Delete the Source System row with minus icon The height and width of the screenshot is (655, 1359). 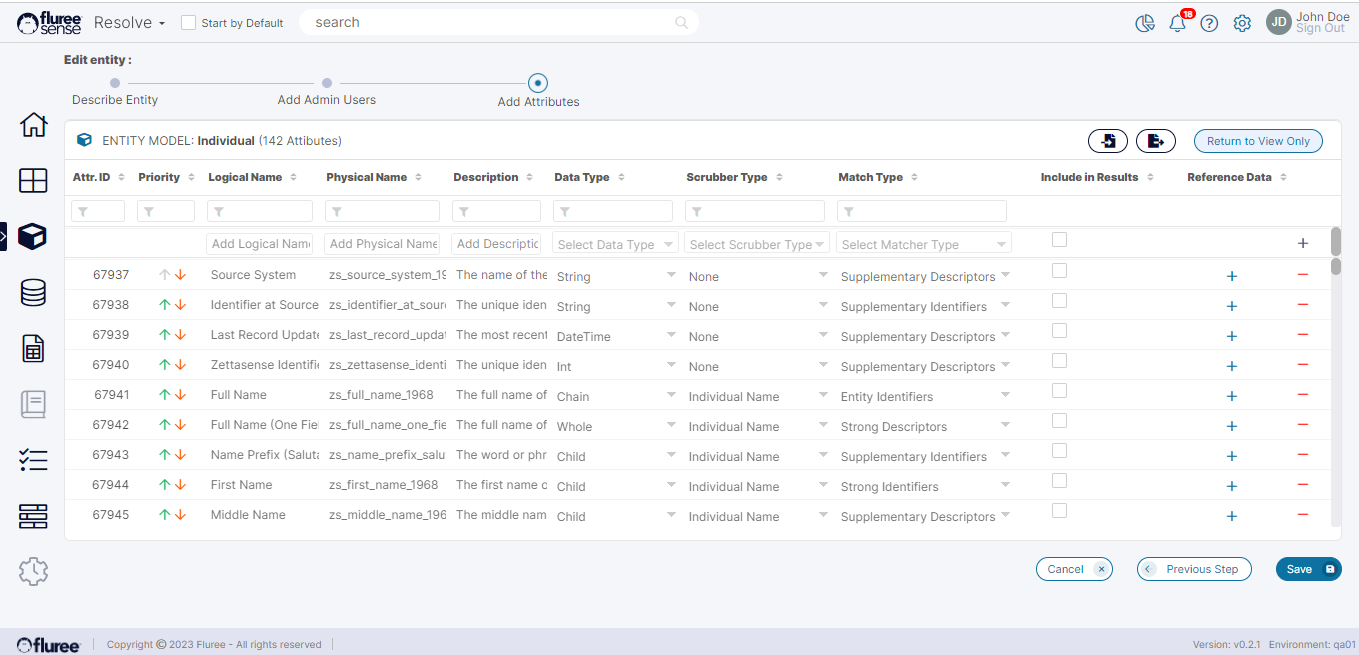(1302, 275)
